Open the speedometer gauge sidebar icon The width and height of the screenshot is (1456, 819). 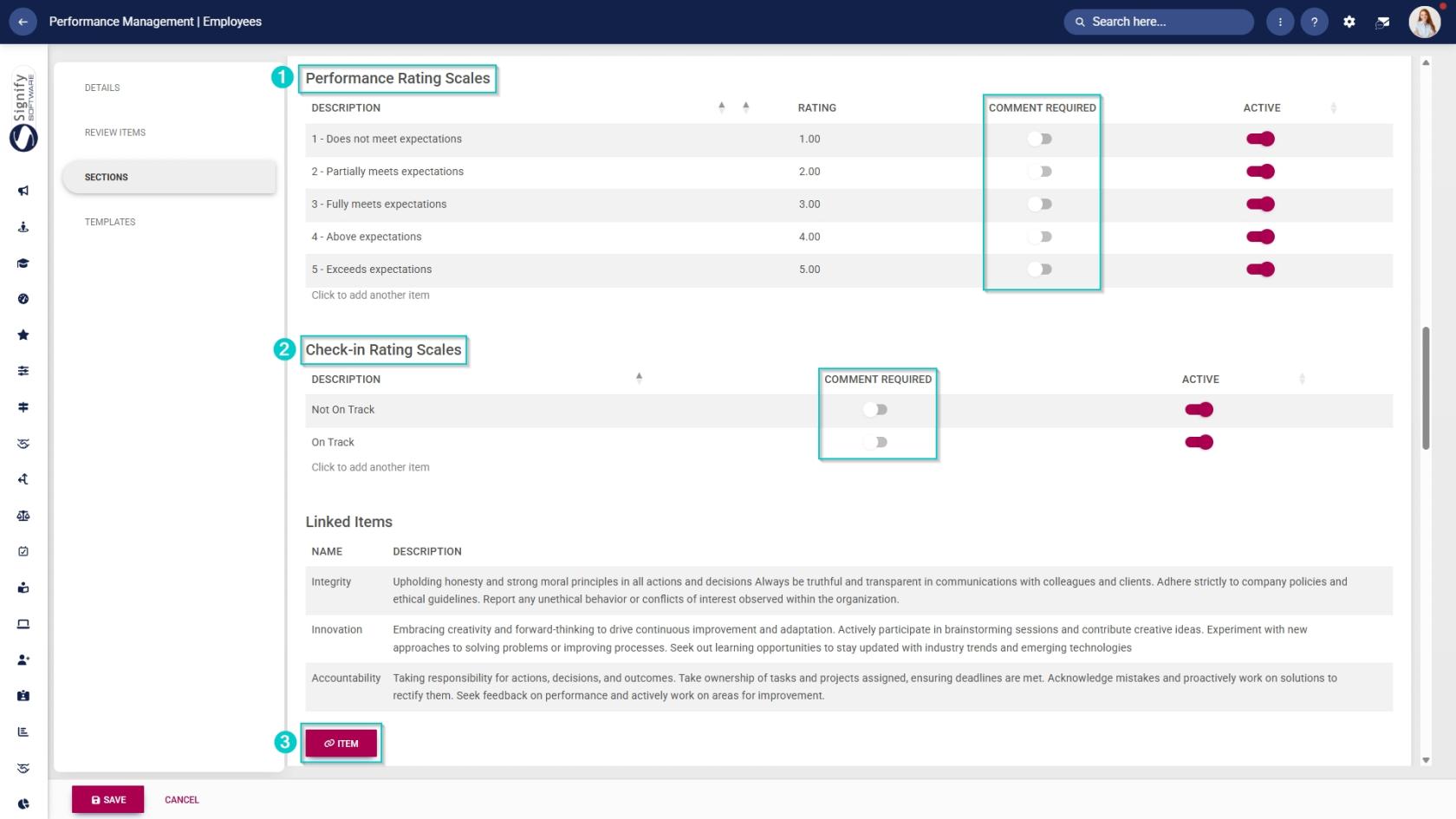click(x=23, y=299)
